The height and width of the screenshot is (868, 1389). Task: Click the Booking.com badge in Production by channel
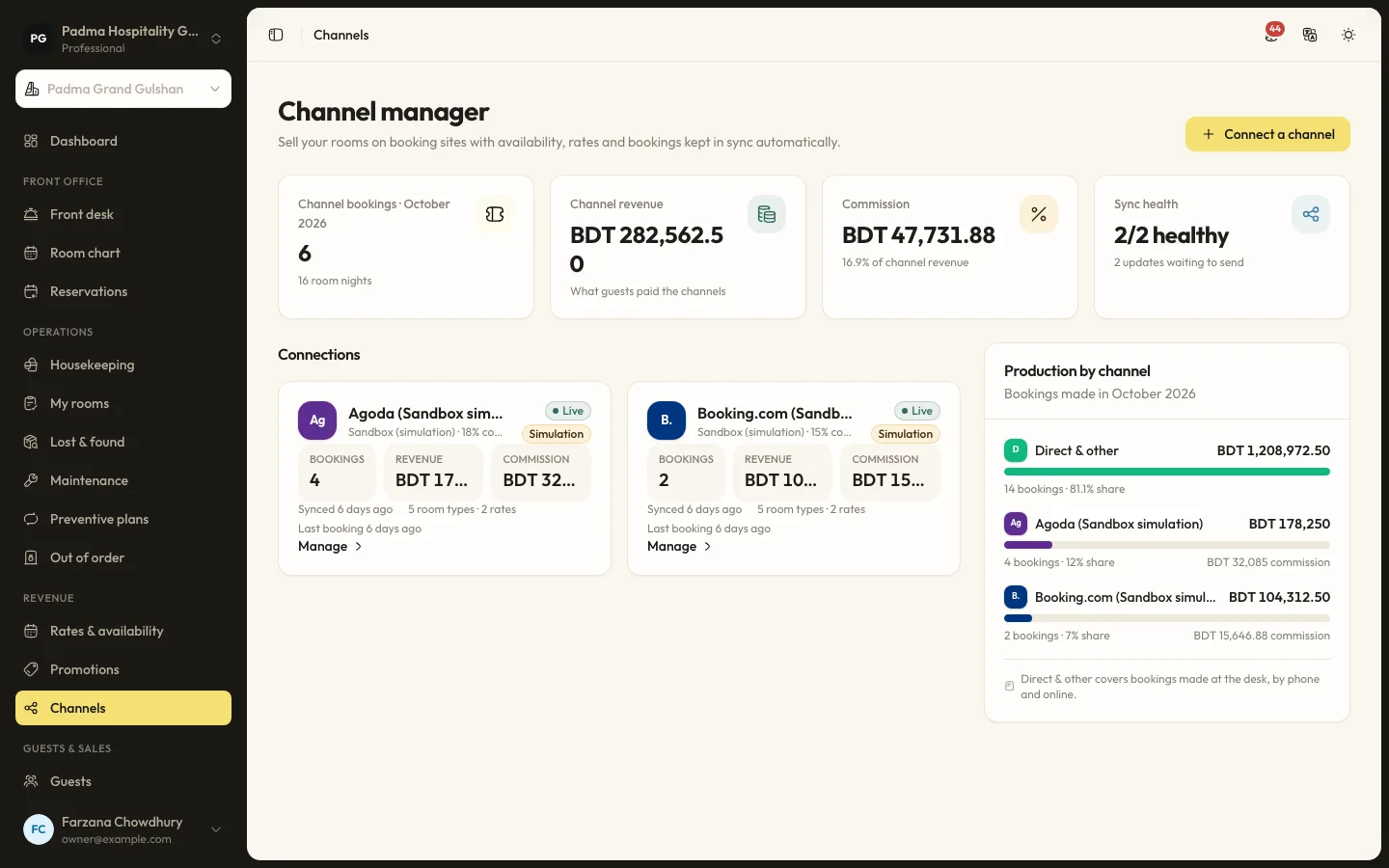(x=1016, y=597)
